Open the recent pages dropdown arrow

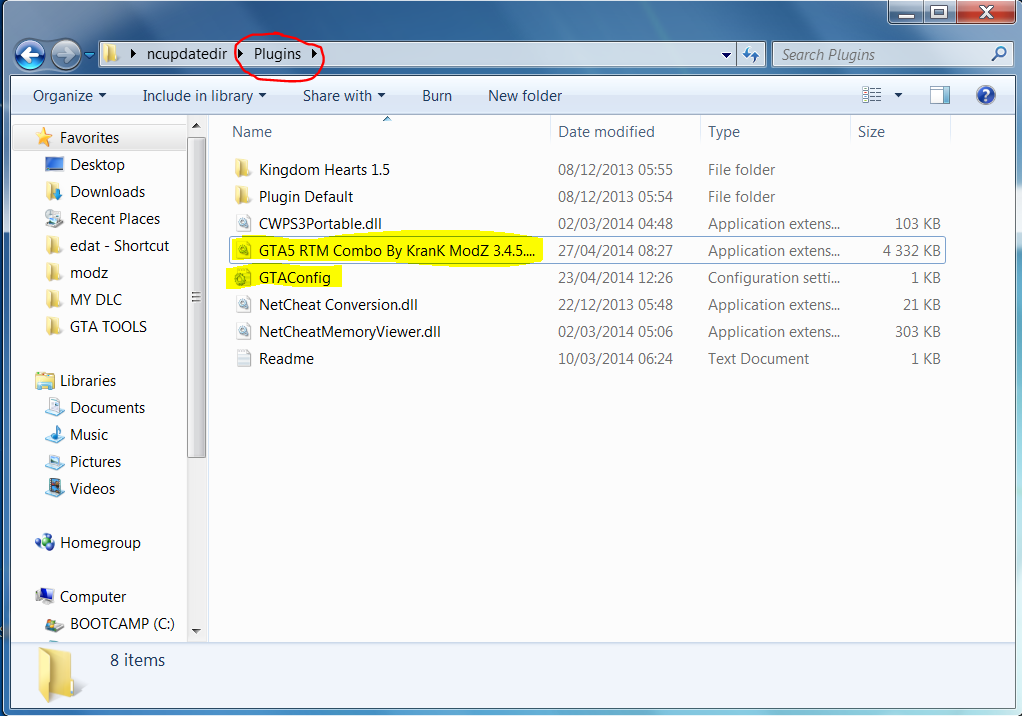pos(89,55)
